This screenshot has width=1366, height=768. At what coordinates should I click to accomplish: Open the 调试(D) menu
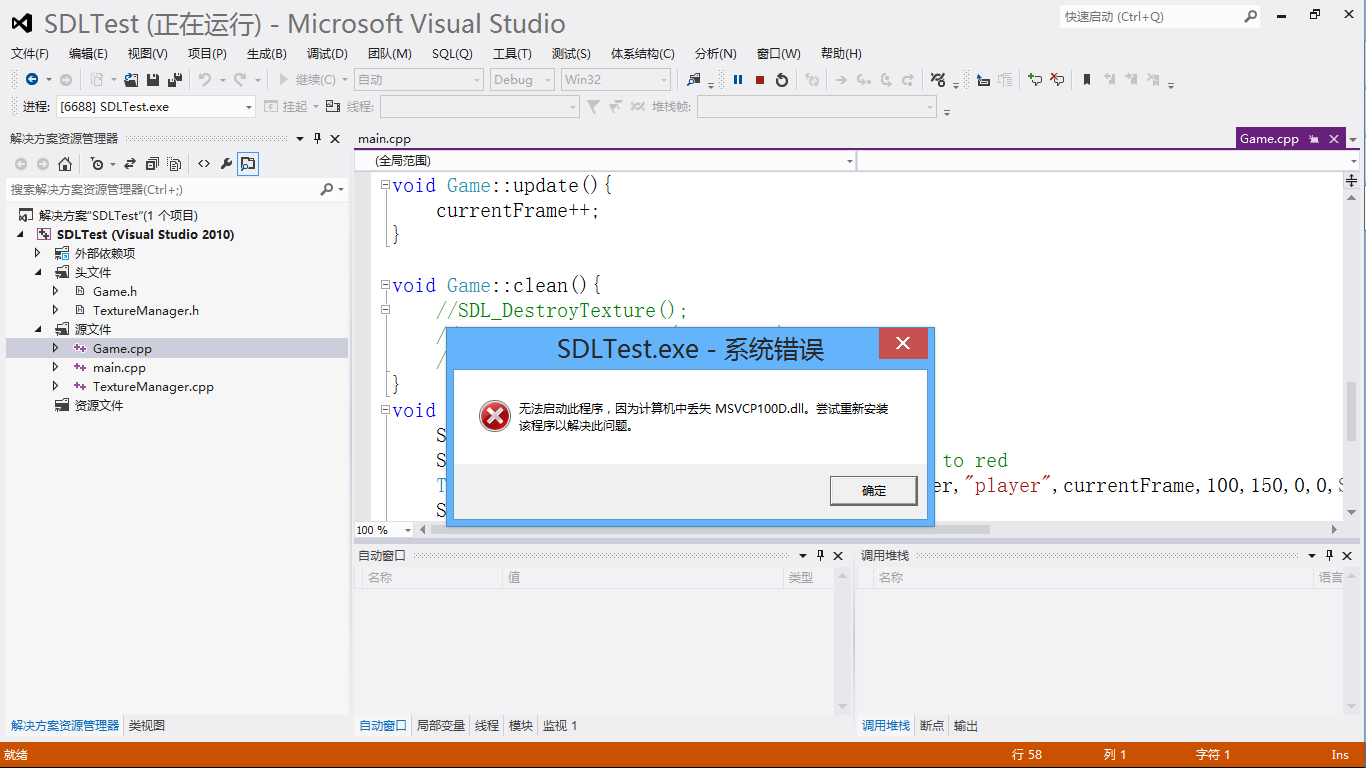(327, 54)
